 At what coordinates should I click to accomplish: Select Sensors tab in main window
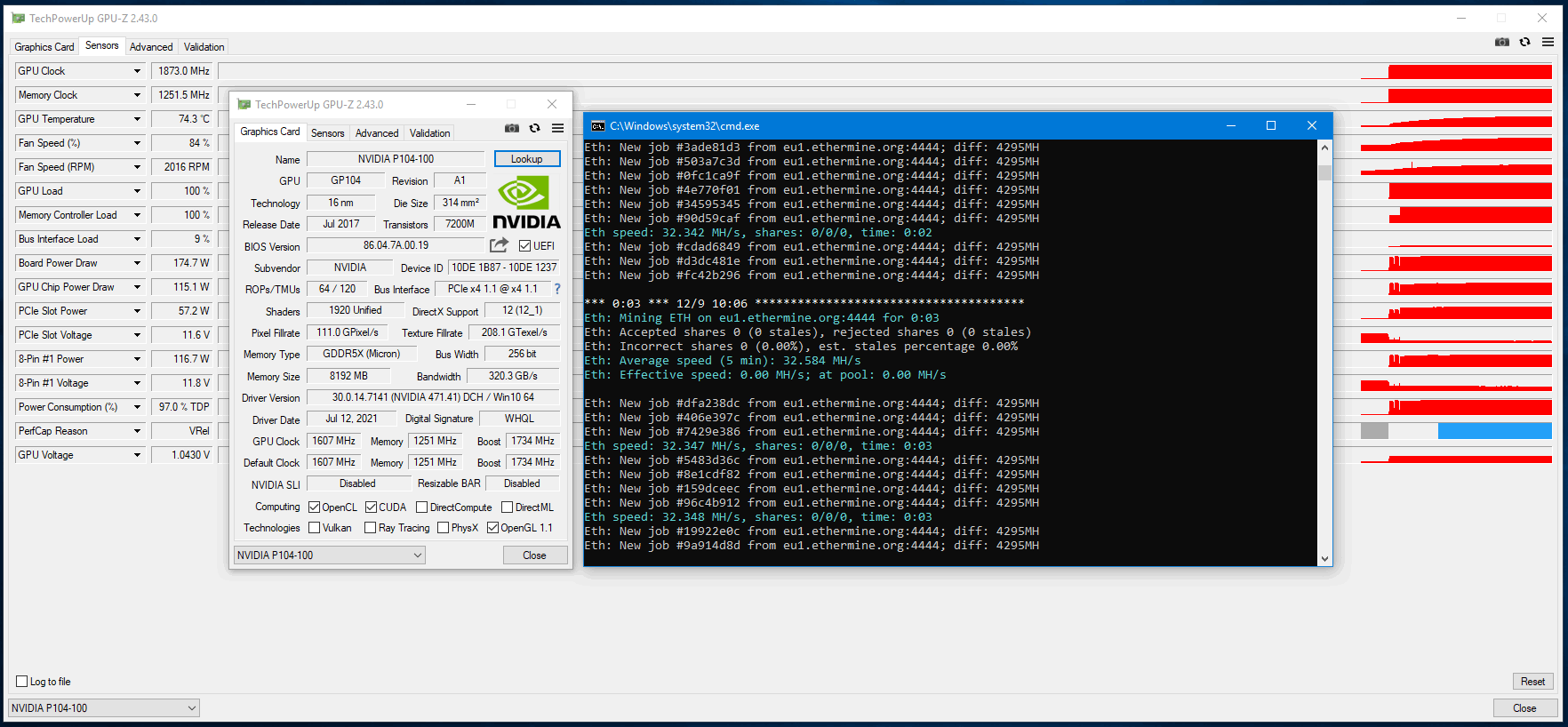[101, 45]
